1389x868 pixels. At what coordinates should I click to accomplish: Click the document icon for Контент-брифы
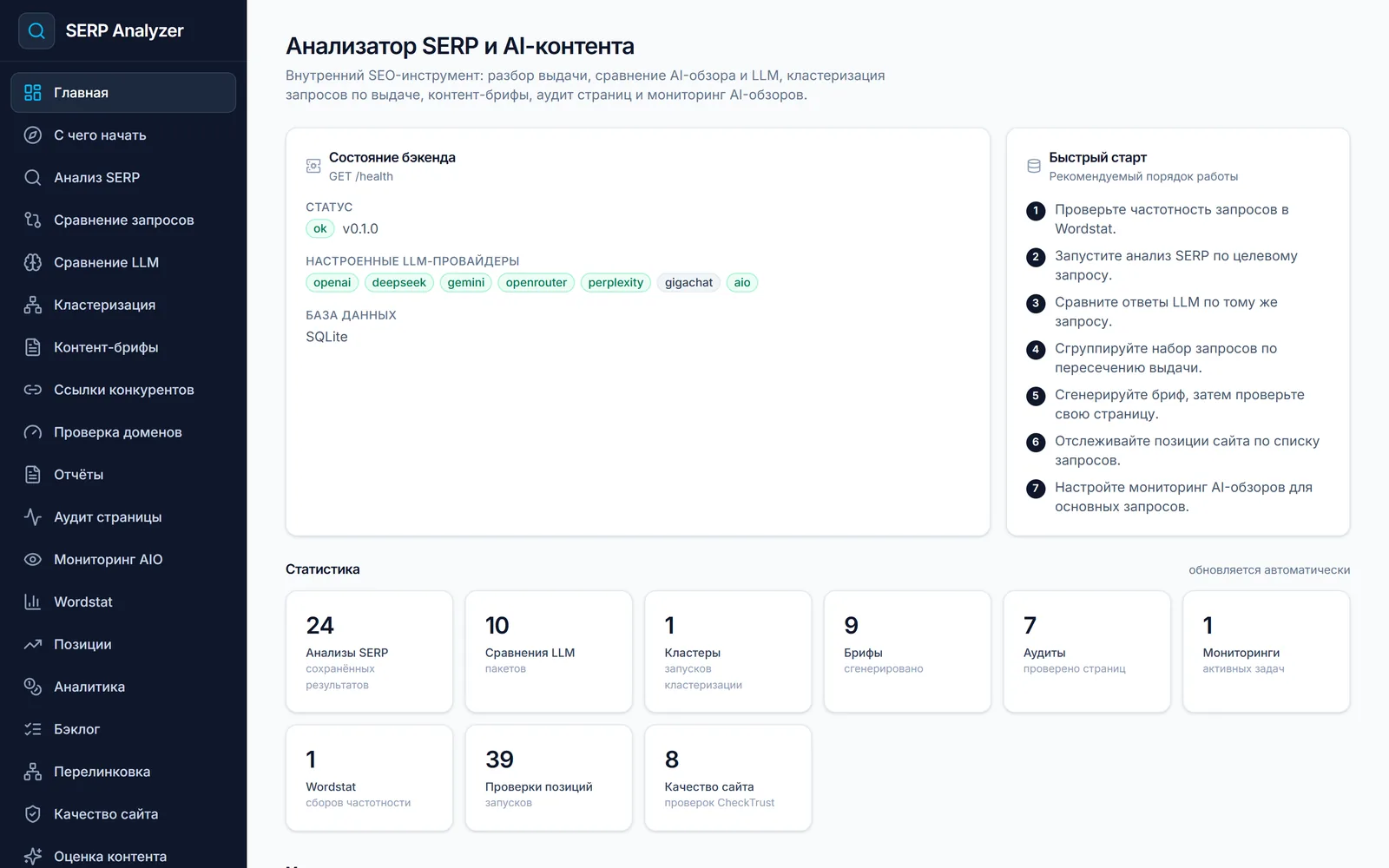33,347
